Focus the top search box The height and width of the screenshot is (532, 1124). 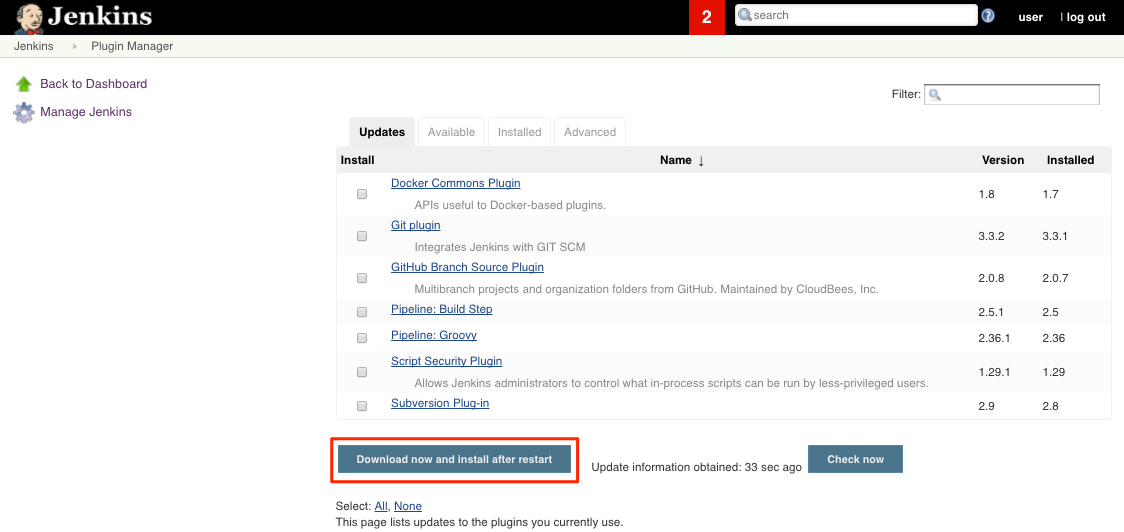[x=856, y=15]
